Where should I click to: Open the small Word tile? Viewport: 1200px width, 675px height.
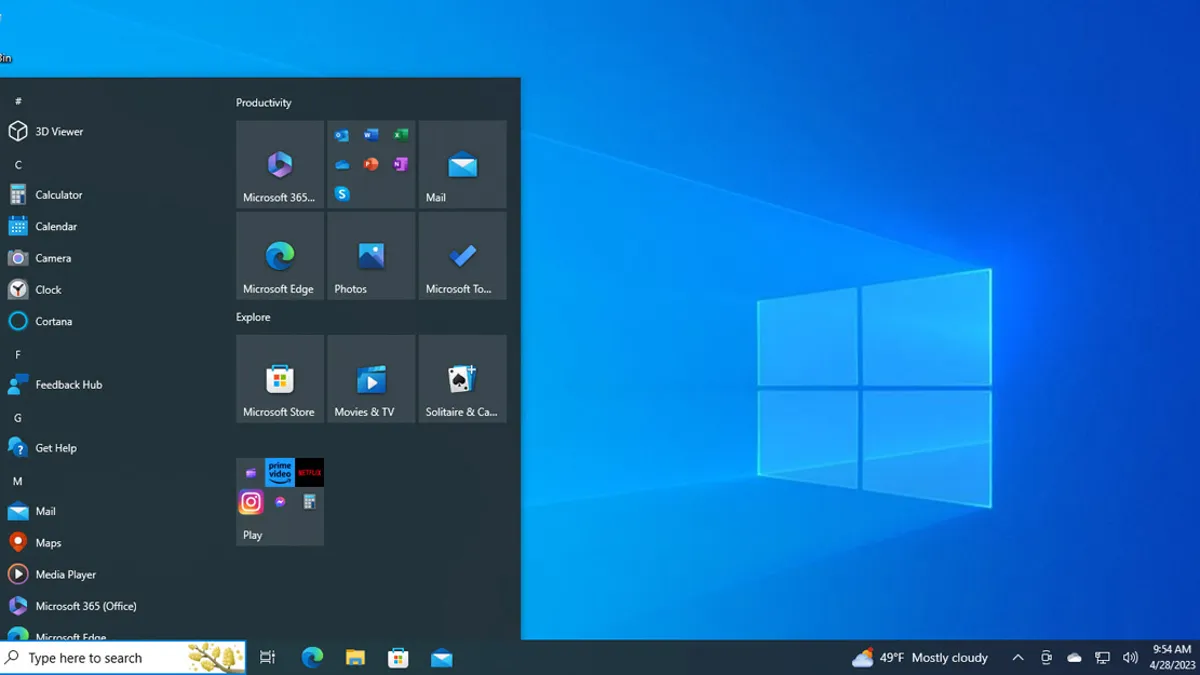(371, 135)
